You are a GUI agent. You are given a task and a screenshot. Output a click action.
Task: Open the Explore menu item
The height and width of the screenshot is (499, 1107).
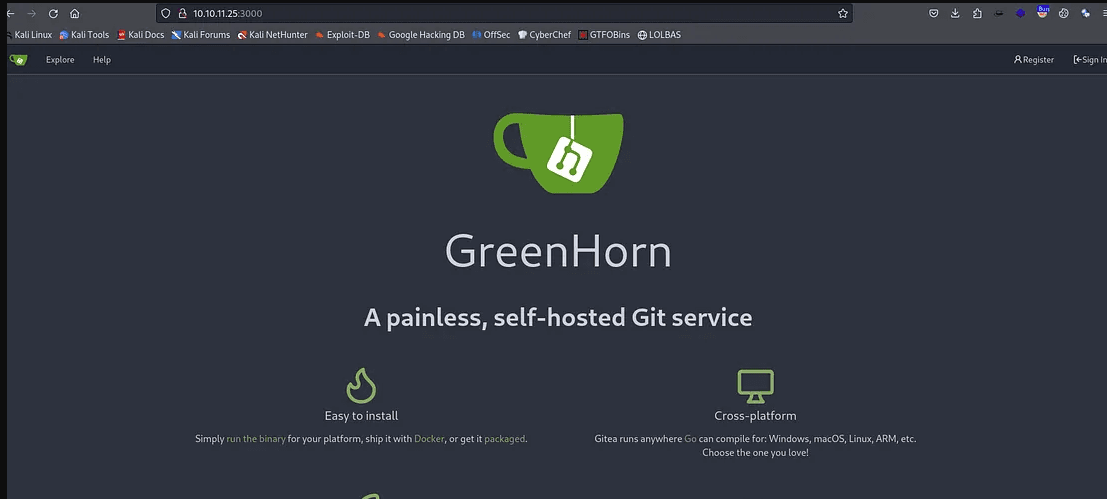point(60,60)
